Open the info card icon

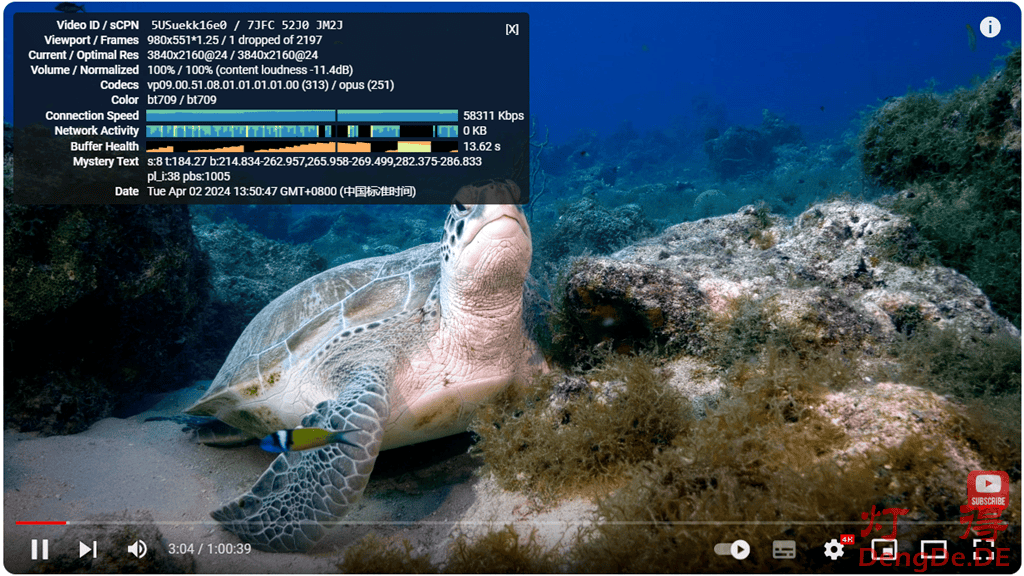coord(990,27)
